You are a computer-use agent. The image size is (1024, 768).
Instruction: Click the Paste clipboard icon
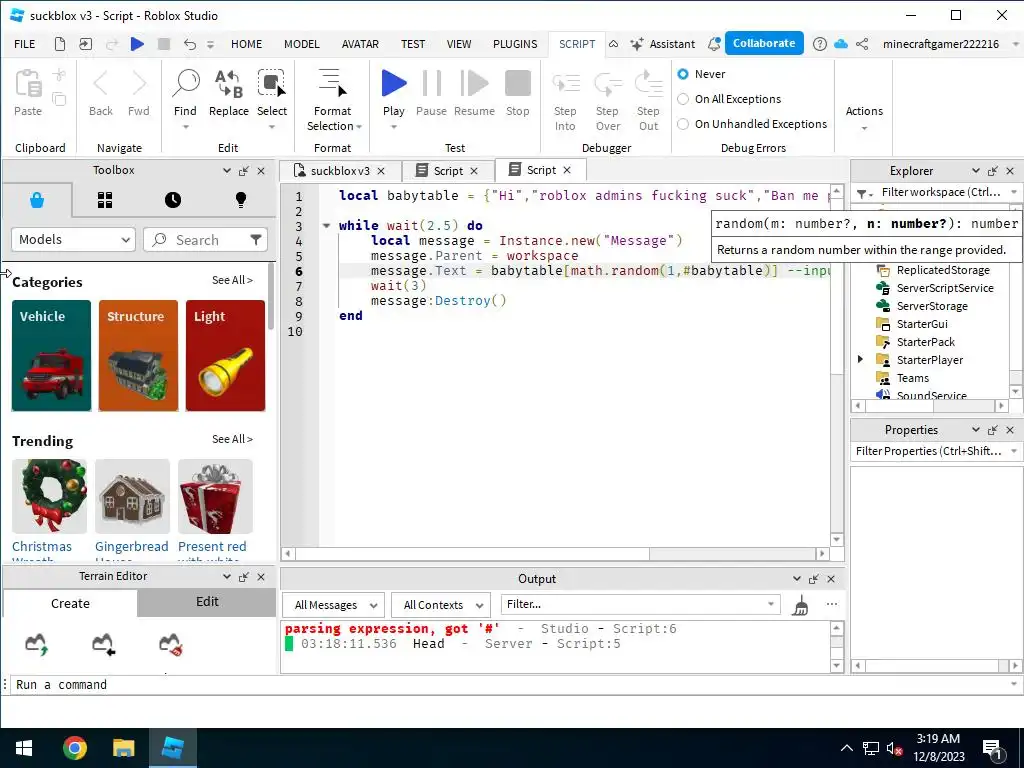coord(28,84)
